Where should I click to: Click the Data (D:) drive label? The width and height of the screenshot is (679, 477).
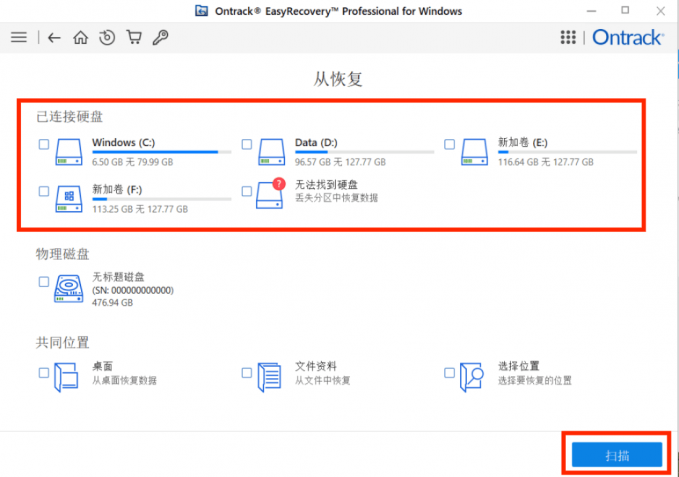coord(316,142)
